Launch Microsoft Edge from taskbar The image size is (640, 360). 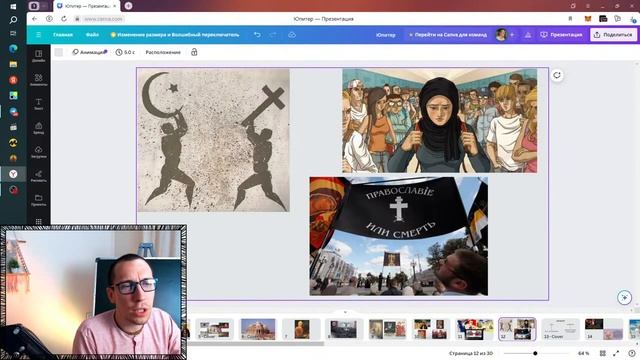[13, 48]
